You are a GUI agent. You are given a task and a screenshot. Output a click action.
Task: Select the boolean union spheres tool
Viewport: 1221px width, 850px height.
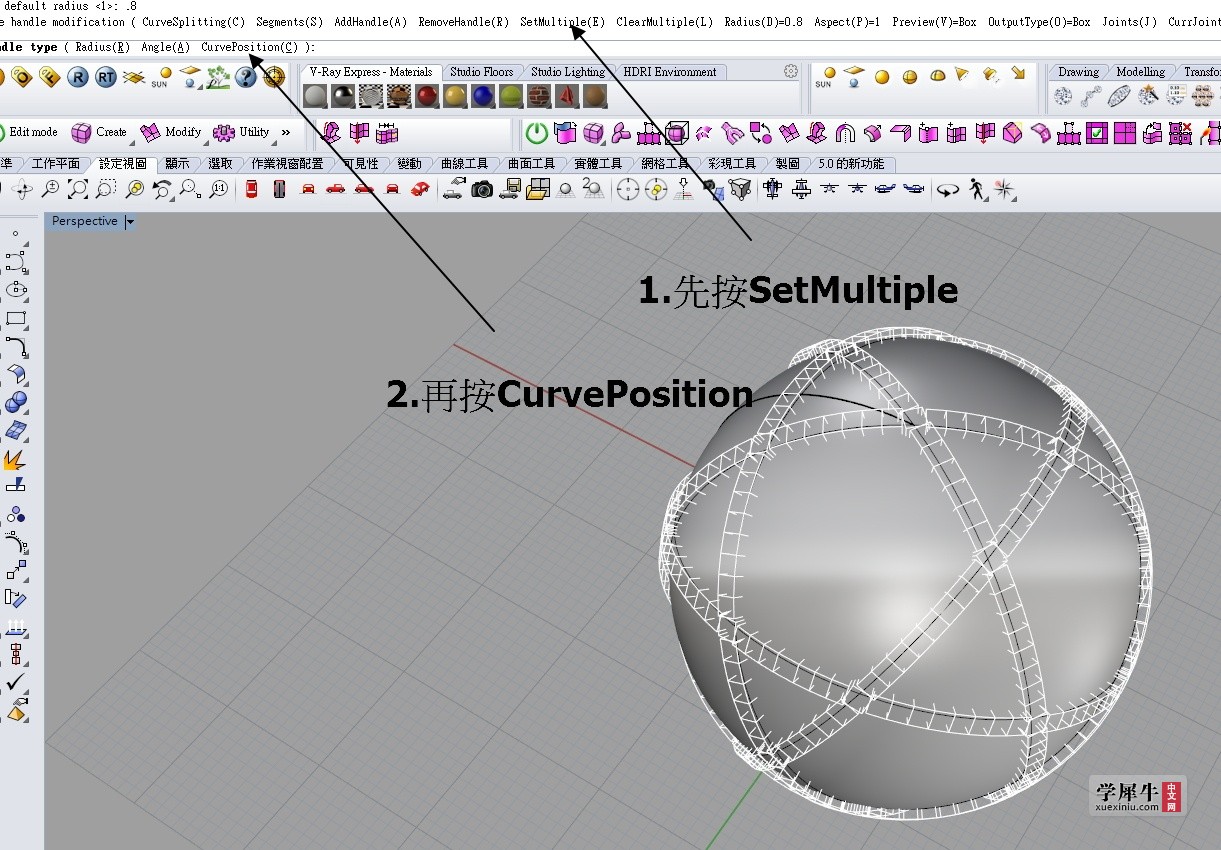click(15, 402)
